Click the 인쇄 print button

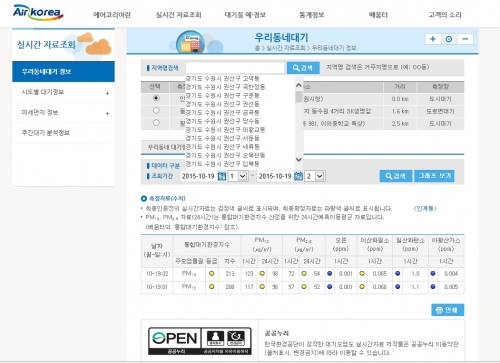[x=447, y=310]
